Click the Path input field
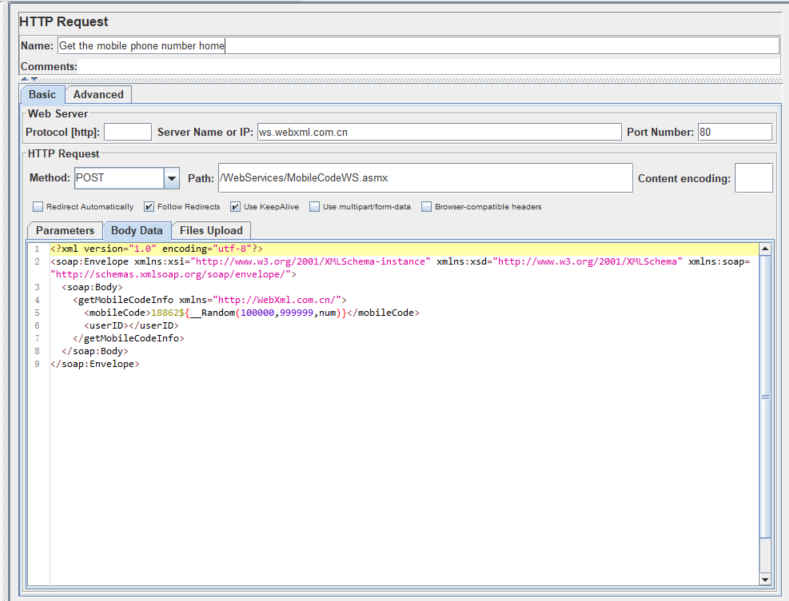Viewport: 789px width, 601px height. point(425,178)
